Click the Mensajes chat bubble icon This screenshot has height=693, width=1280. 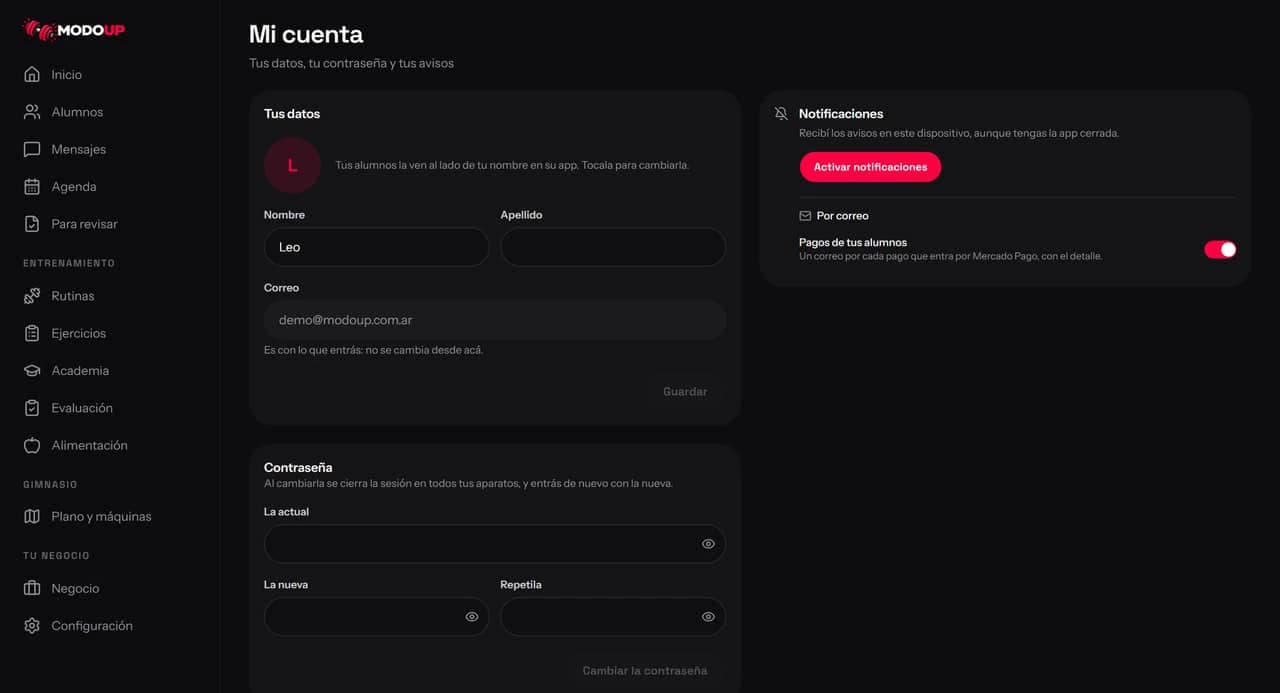(x=32, y=149)
